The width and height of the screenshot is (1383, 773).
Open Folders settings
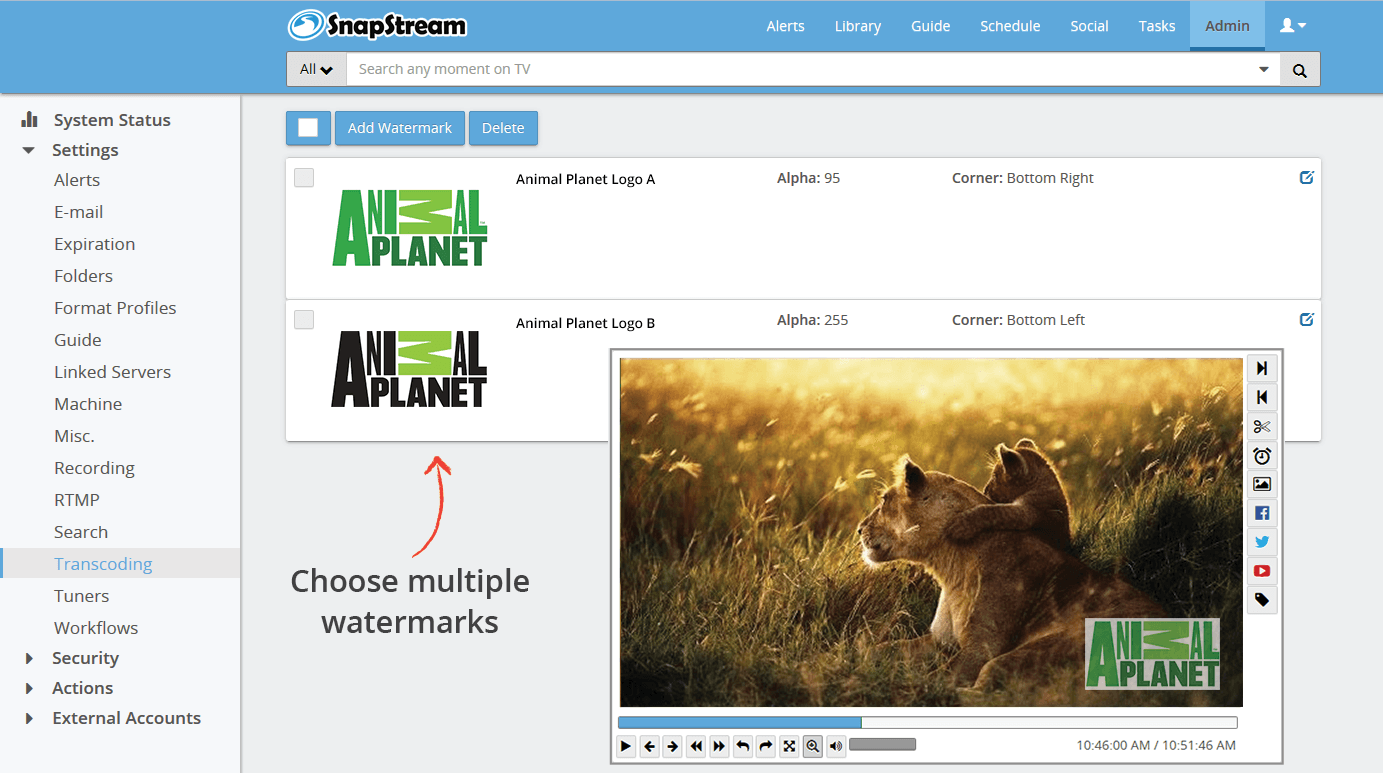pyautogui.click(x=83, y=276)
